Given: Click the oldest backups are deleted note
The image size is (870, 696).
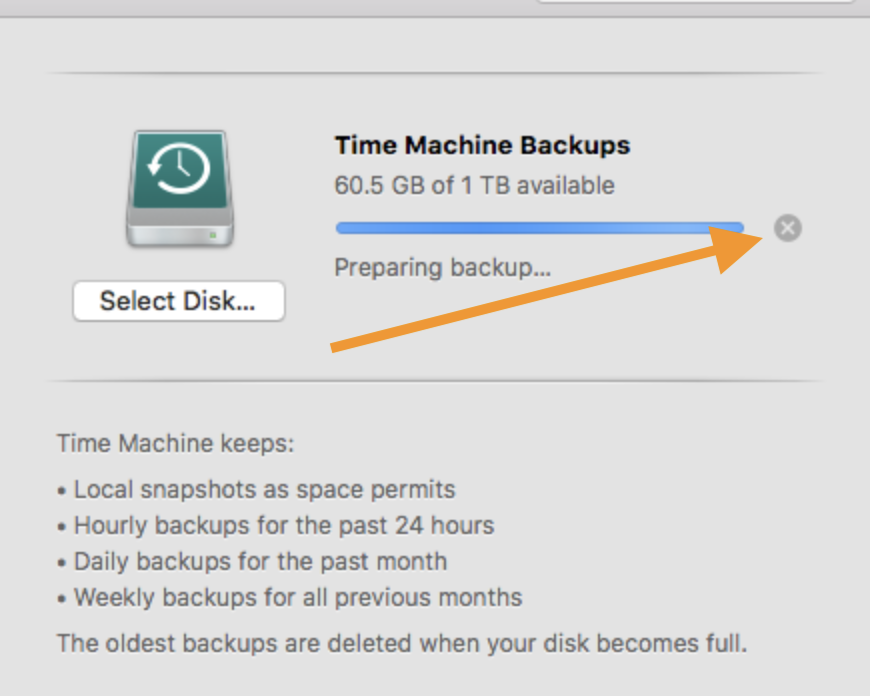Looking at the screenshot, I should pyautogui.click(x=402, y=643).
